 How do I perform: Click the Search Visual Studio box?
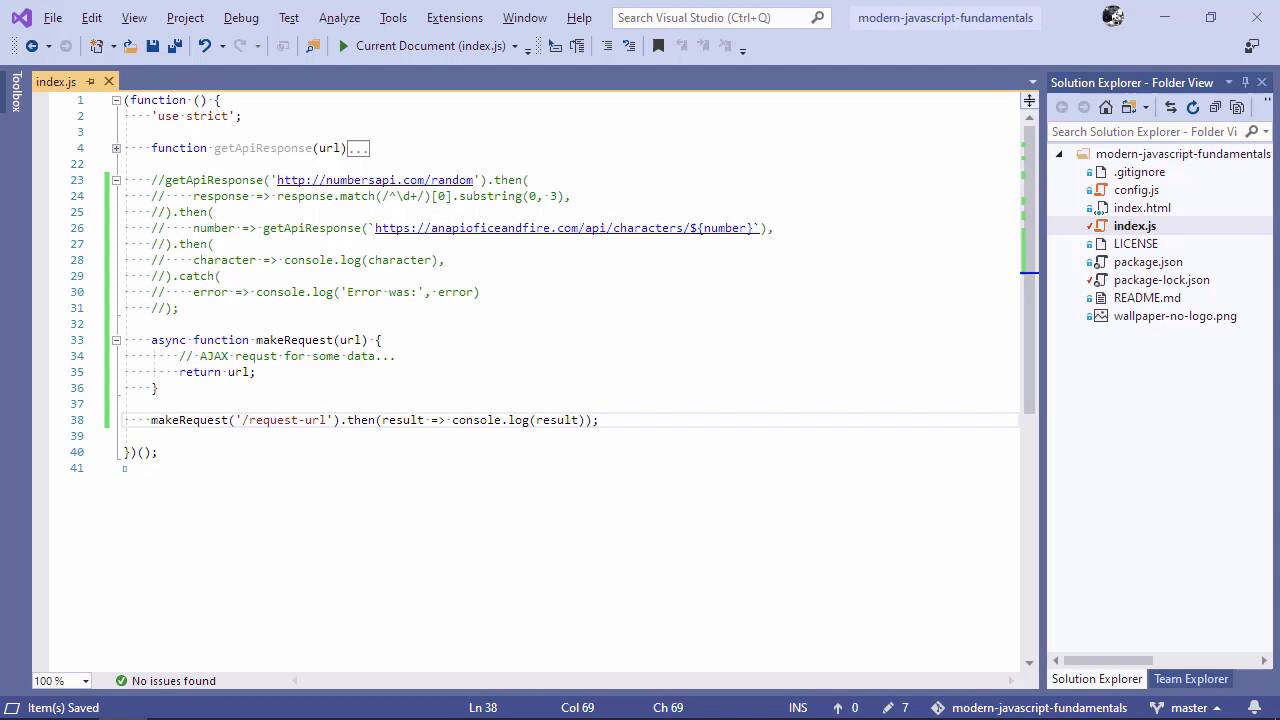(720, 18)
